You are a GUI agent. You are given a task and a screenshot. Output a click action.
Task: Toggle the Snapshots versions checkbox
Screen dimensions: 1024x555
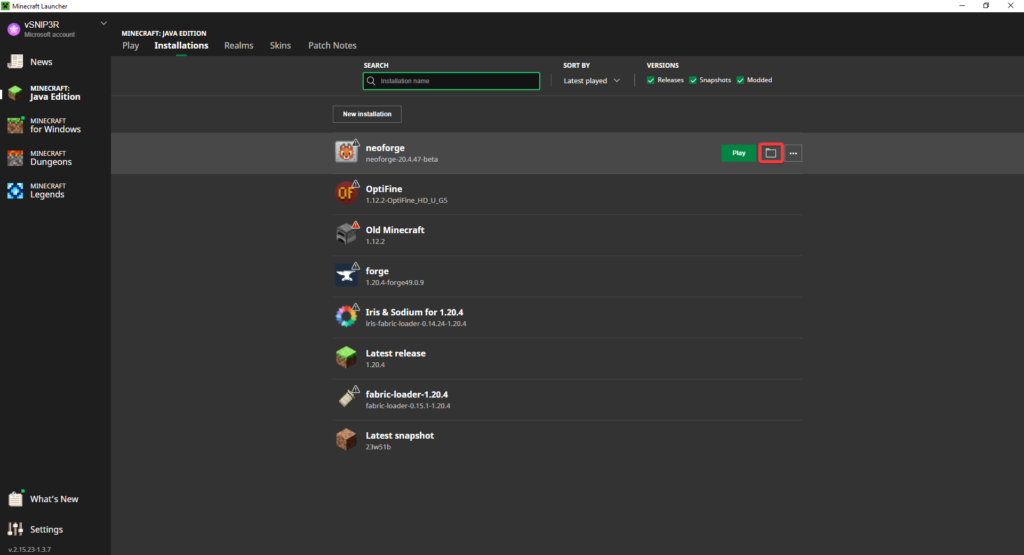(693, 80)
